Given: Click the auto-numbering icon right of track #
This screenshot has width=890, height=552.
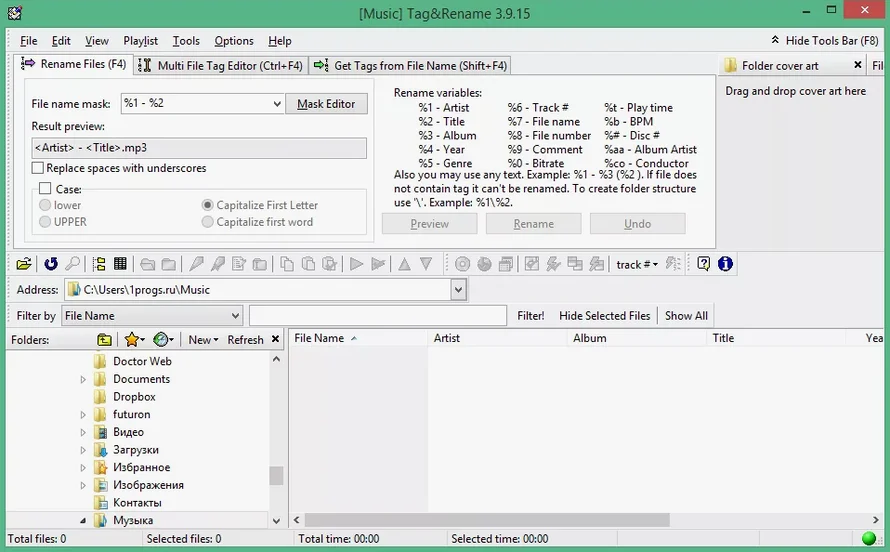Looking at the screenshot, I should click(673, 264).
